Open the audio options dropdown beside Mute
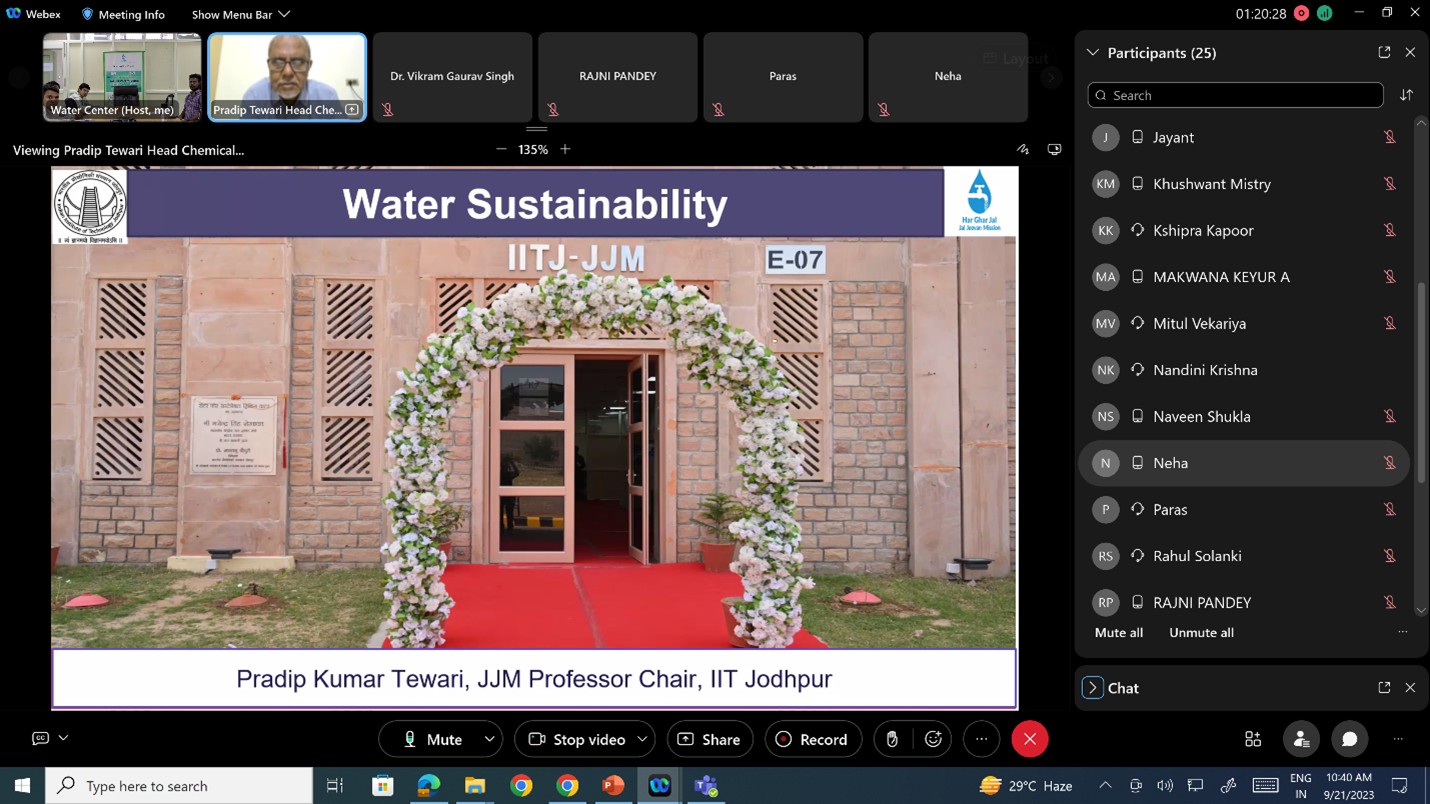The width and height of the screenshot is (1430, 804). 489,739
